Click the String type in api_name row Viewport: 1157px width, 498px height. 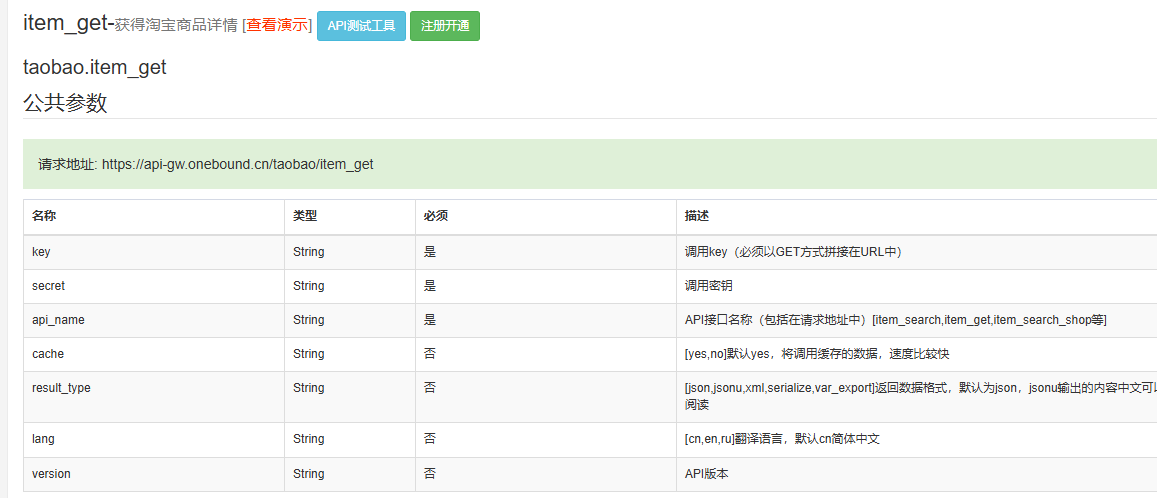[x=308, y=319]
